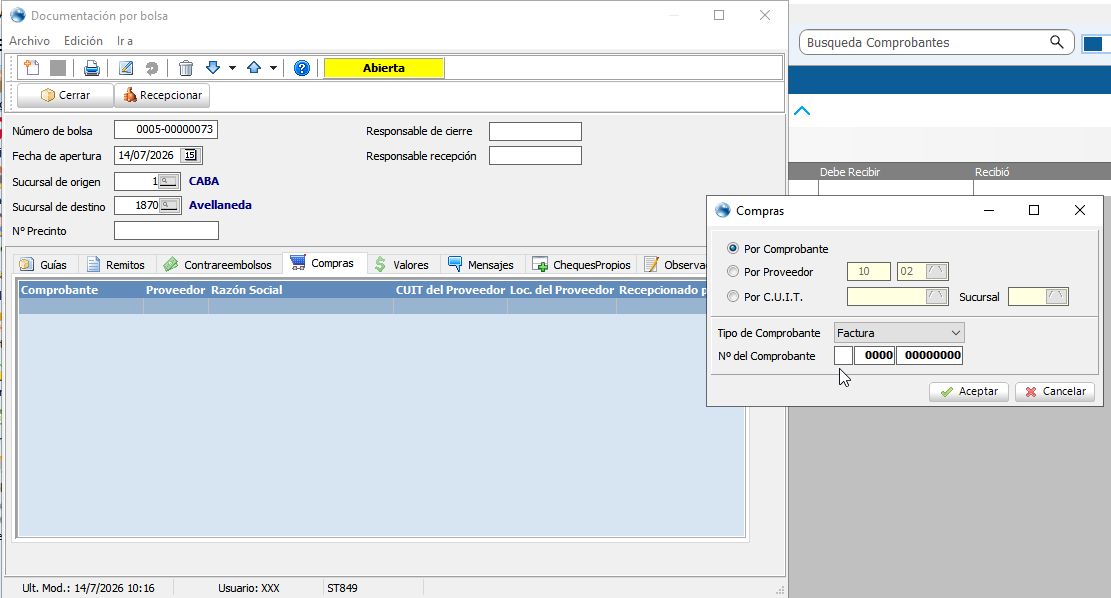Click Loc. del Proveedor column header

(562, 290)
